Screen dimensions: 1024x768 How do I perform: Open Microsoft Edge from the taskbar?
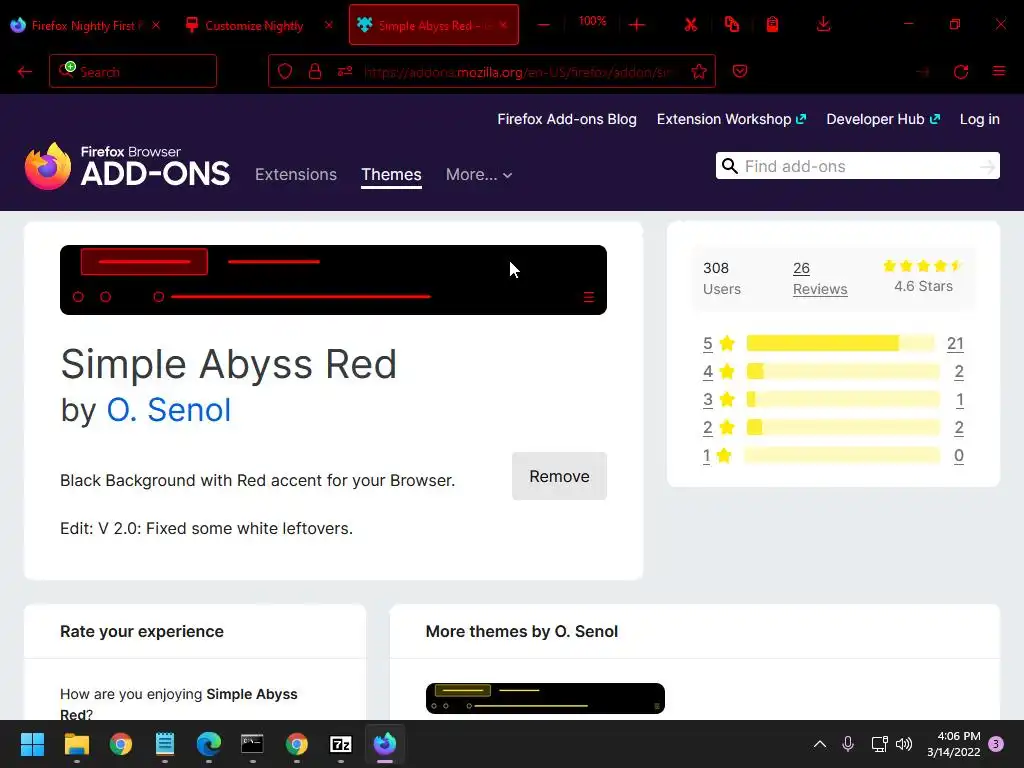[x=208, y=744]
